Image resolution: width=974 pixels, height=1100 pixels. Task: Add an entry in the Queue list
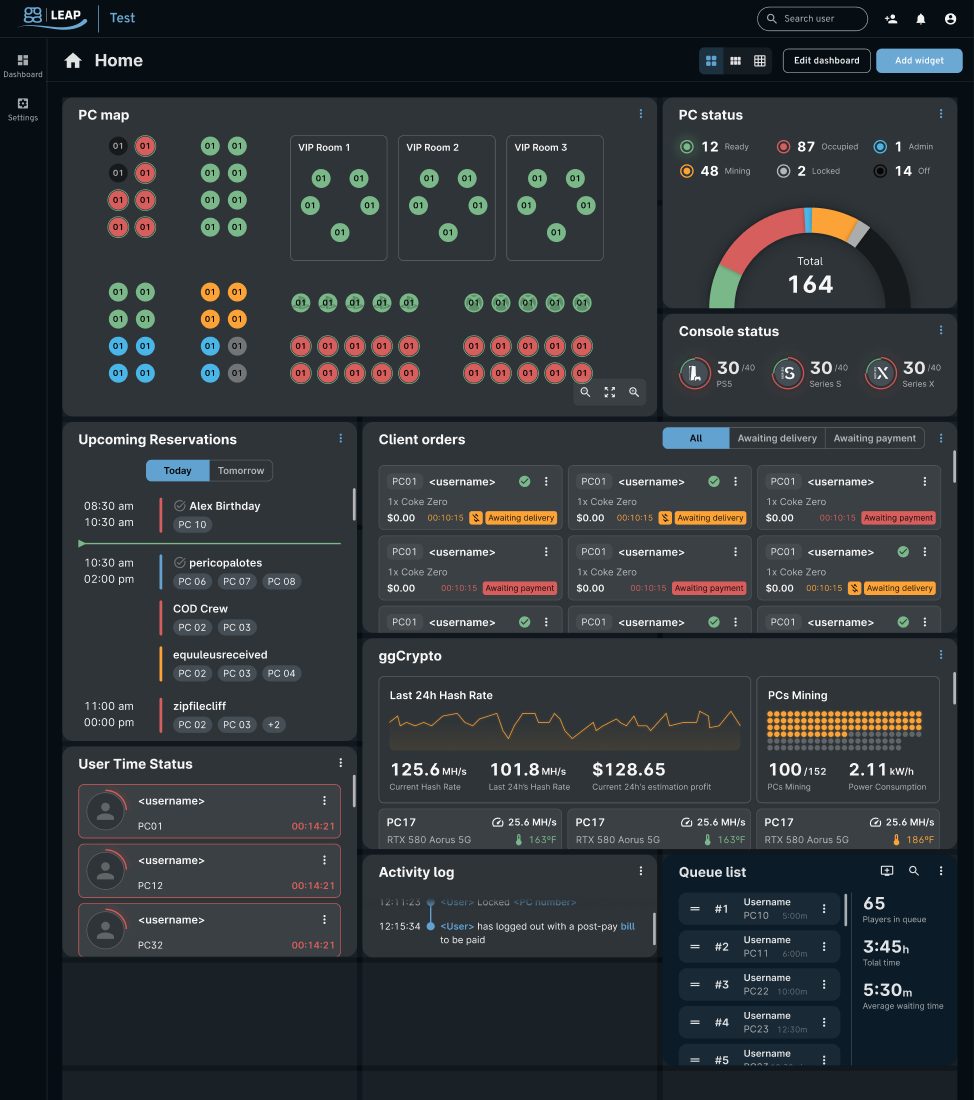(x=887, y=871)
